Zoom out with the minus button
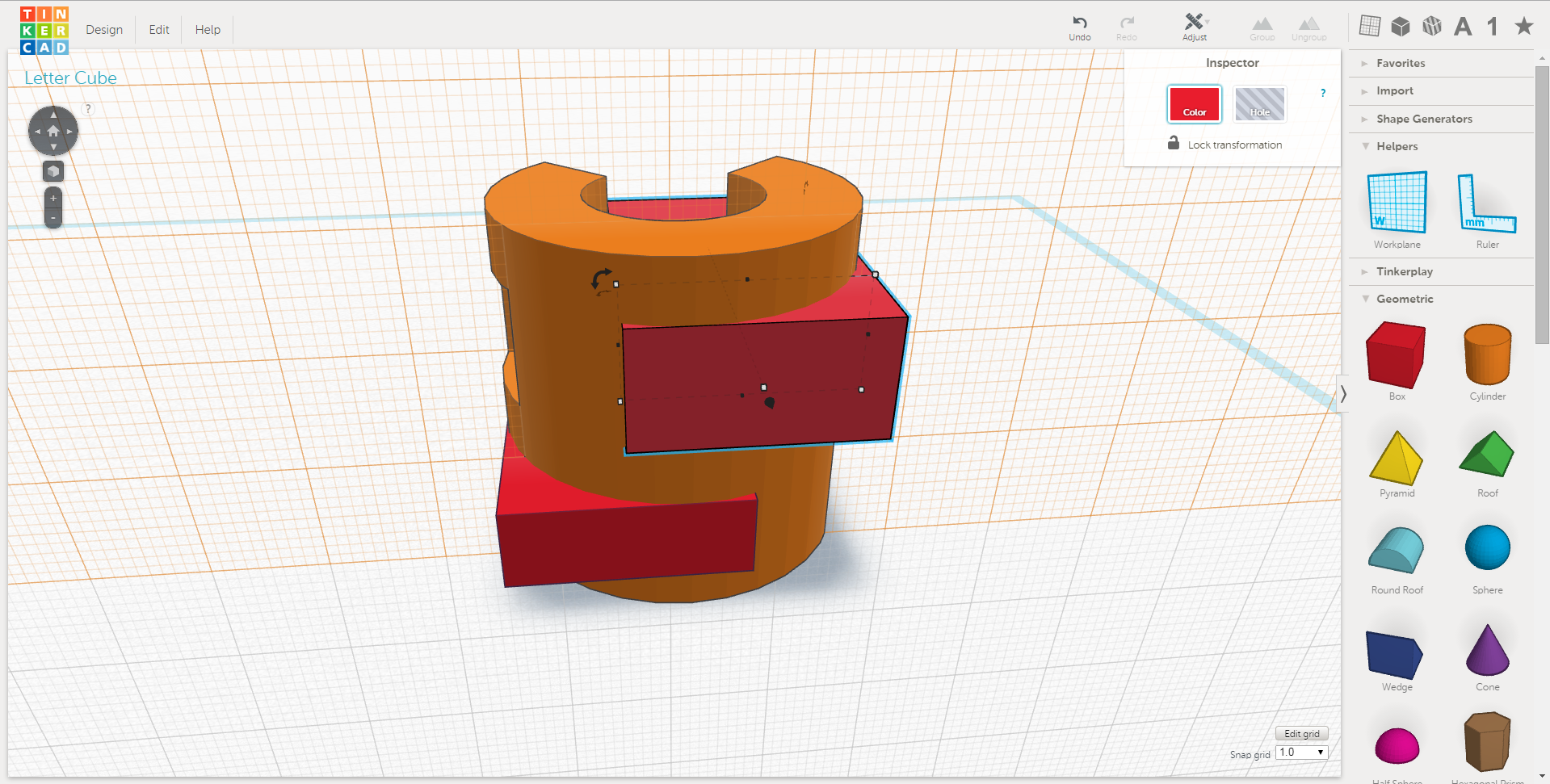The image size is (1550, 784). click(53, 218)
